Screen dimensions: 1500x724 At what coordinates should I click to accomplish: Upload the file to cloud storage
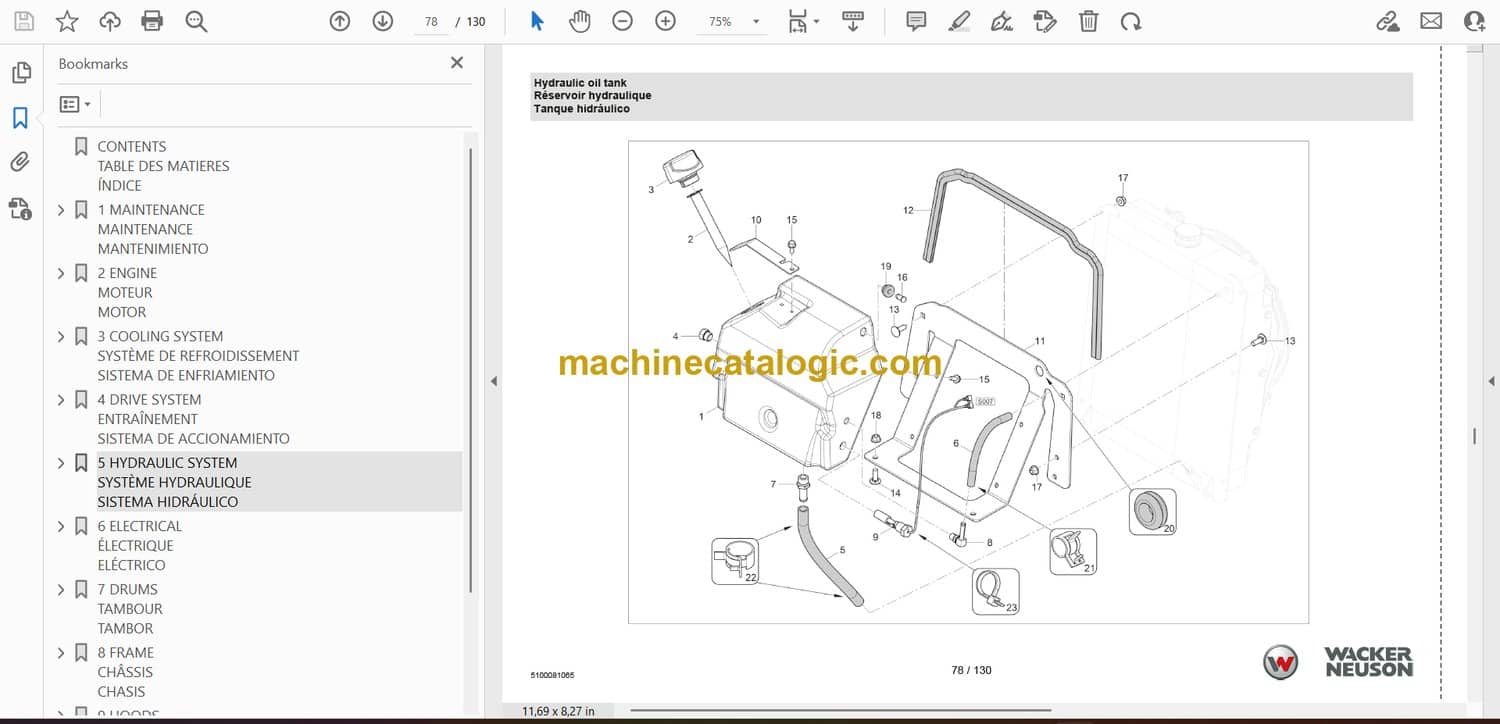tap(110, 21)
